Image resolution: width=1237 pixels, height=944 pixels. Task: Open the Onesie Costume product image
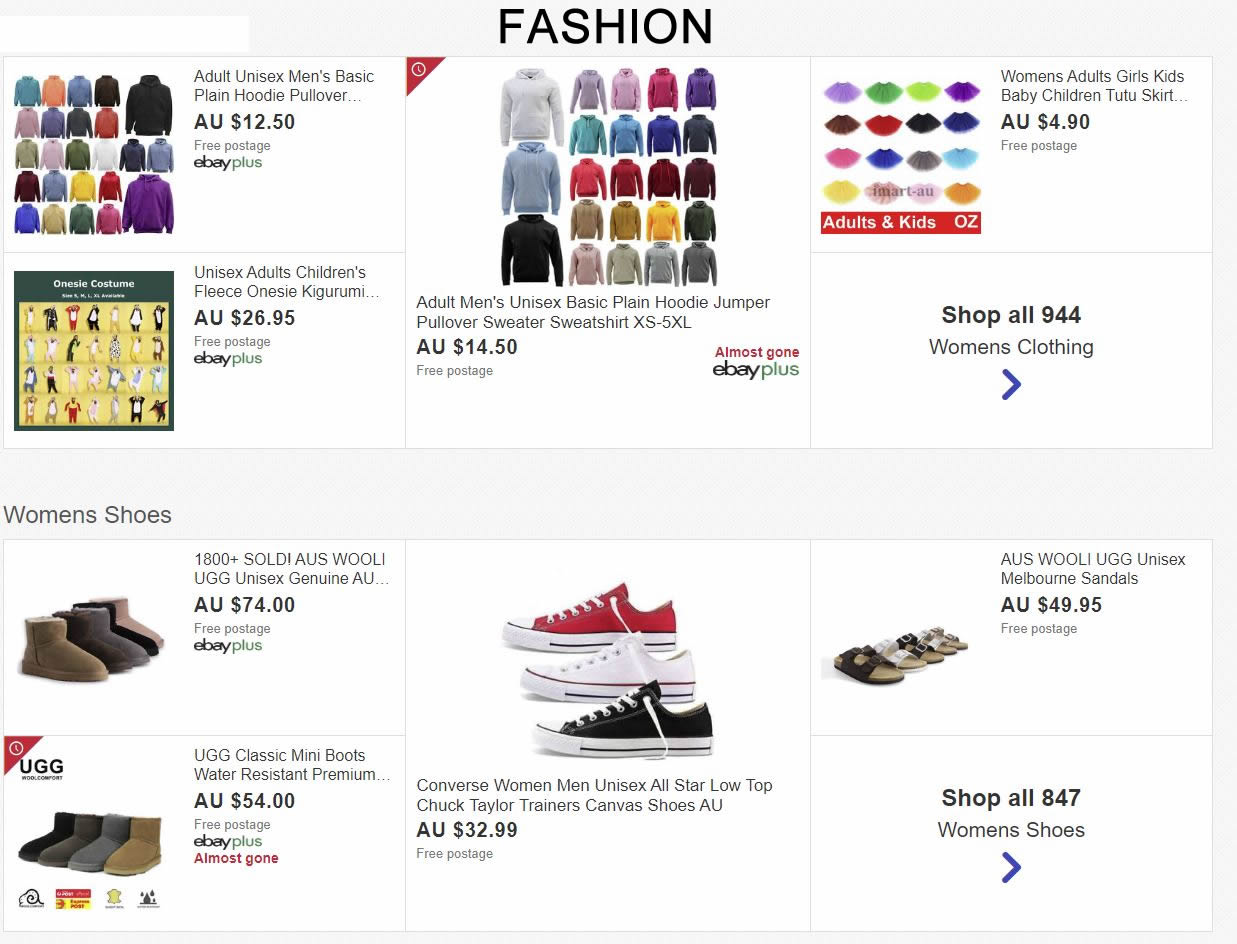click(x=94, y=350)
